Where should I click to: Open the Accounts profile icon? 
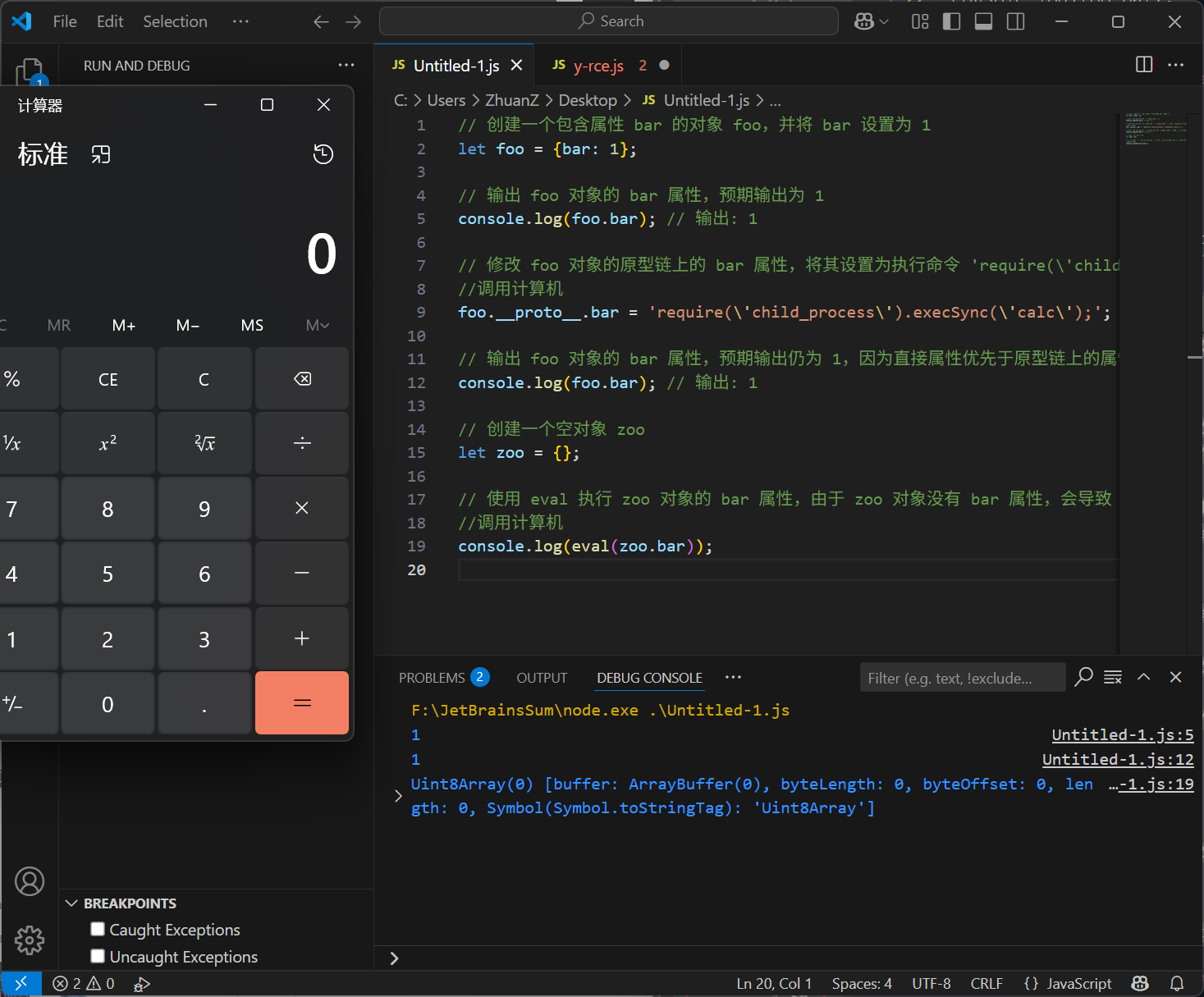click(30, 881)
